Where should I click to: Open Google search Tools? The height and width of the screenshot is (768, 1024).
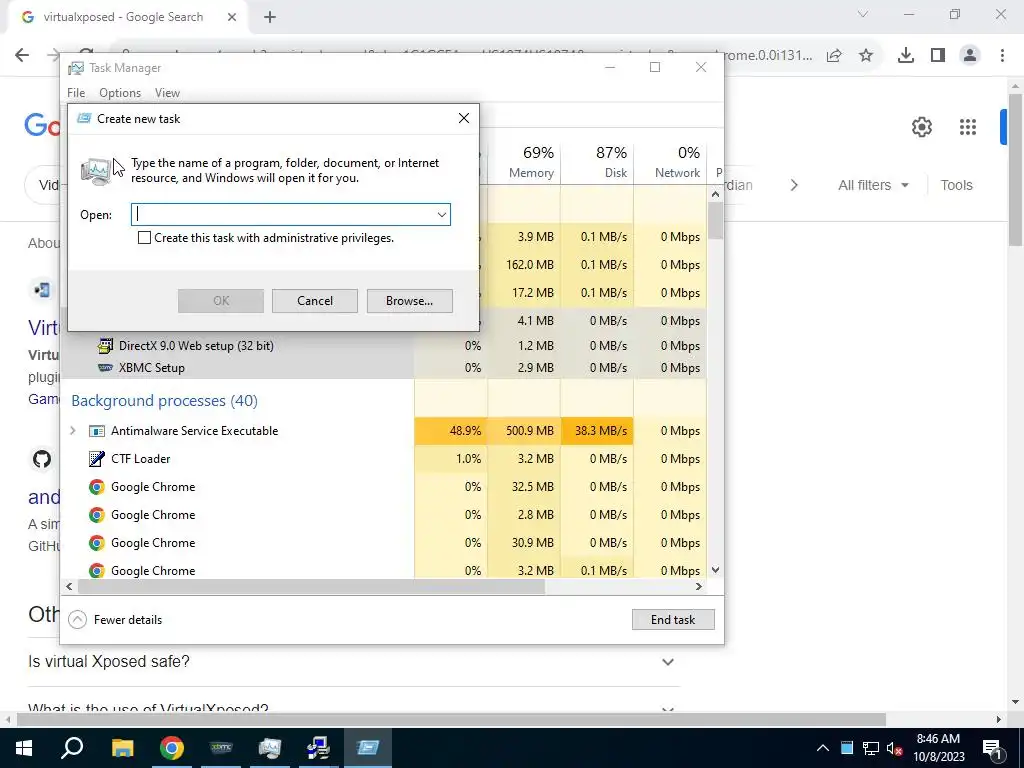(956, 185)
